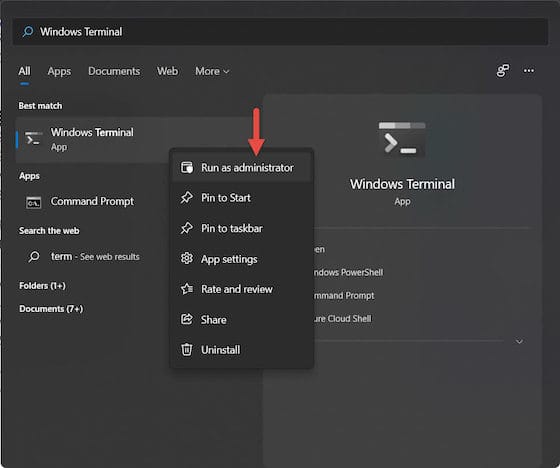
Task: Click the Command Prompt icon
Action: point(34,202)
